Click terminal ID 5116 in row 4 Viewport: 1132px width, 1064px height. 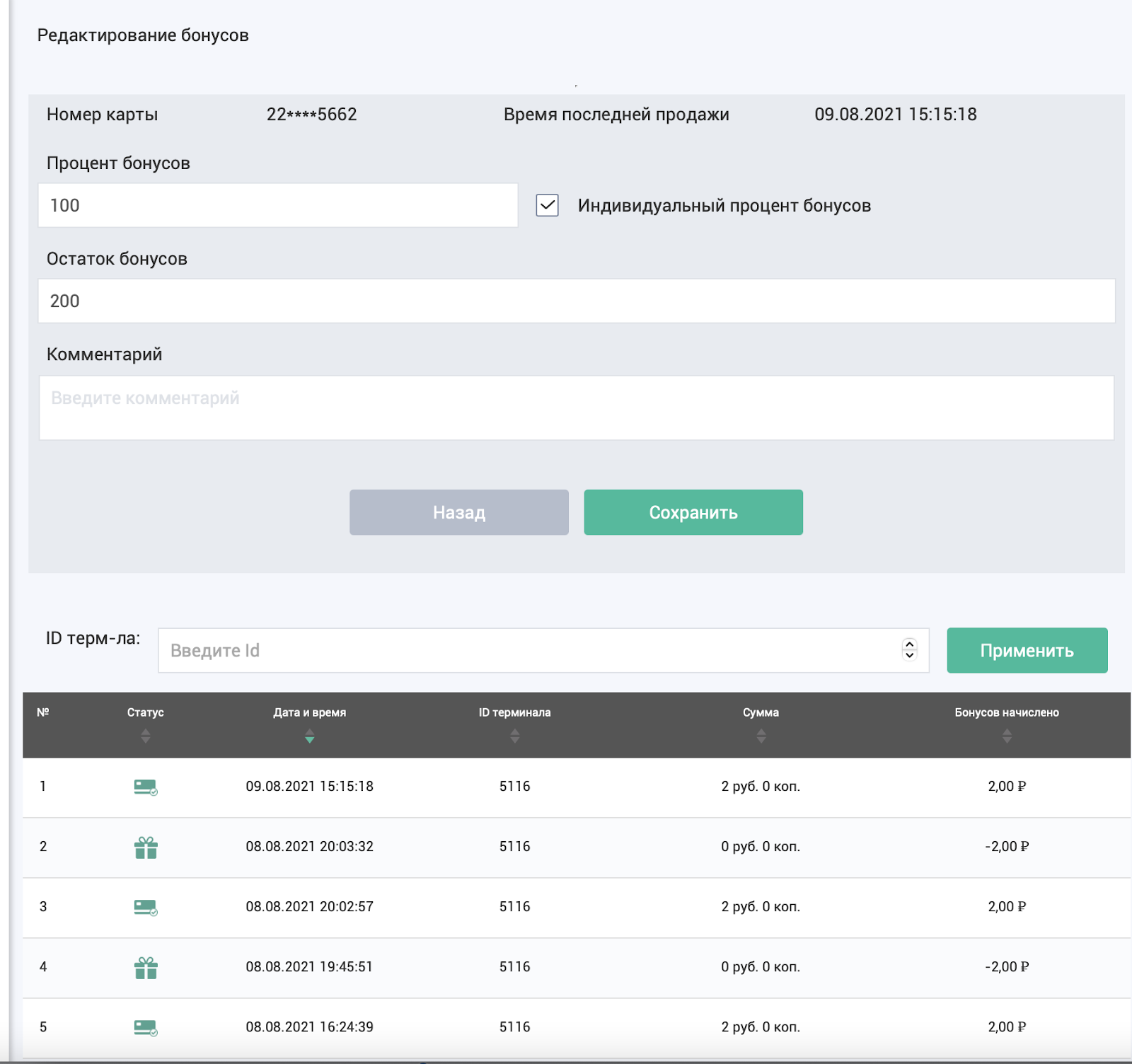[515, 966]
